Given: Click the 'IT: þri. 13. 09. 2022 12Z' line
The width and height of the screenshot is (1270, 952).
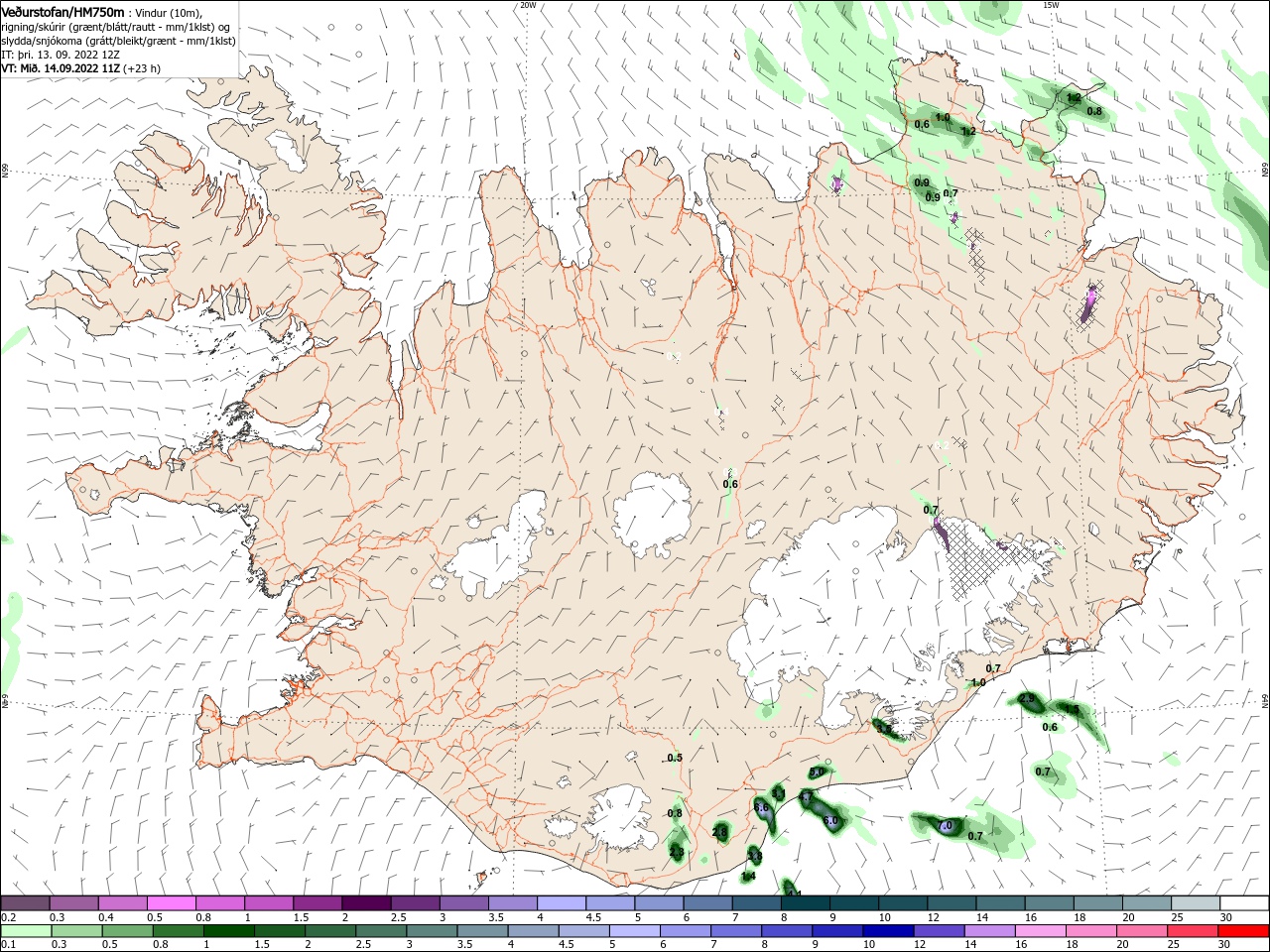Looking at the screenshot, I should (x=61, y=55).
